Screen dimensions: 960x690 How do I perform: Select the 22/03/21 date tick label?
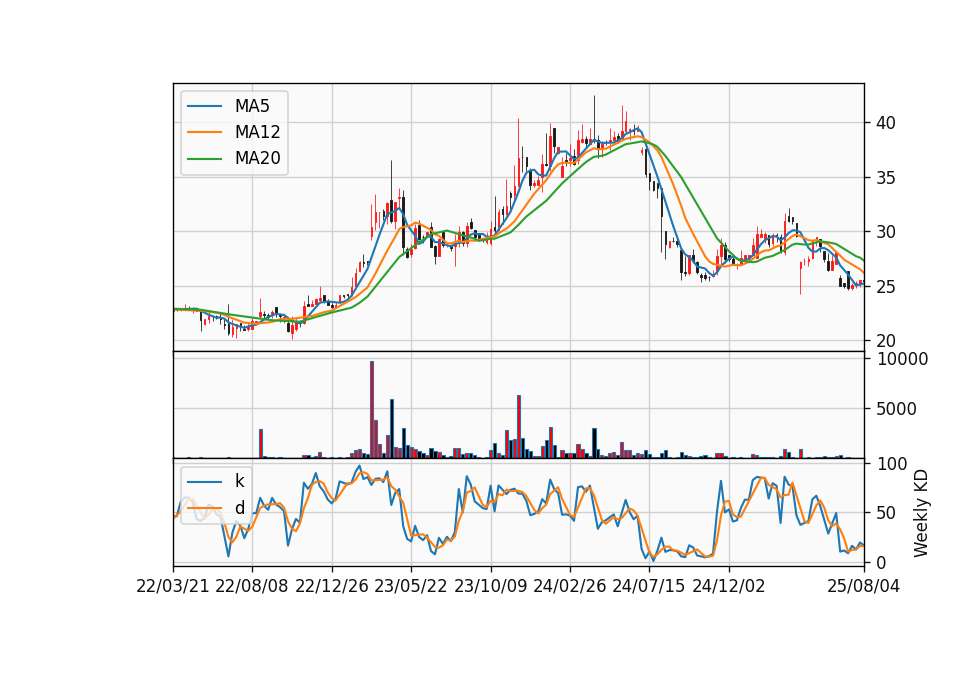(173, 586)
